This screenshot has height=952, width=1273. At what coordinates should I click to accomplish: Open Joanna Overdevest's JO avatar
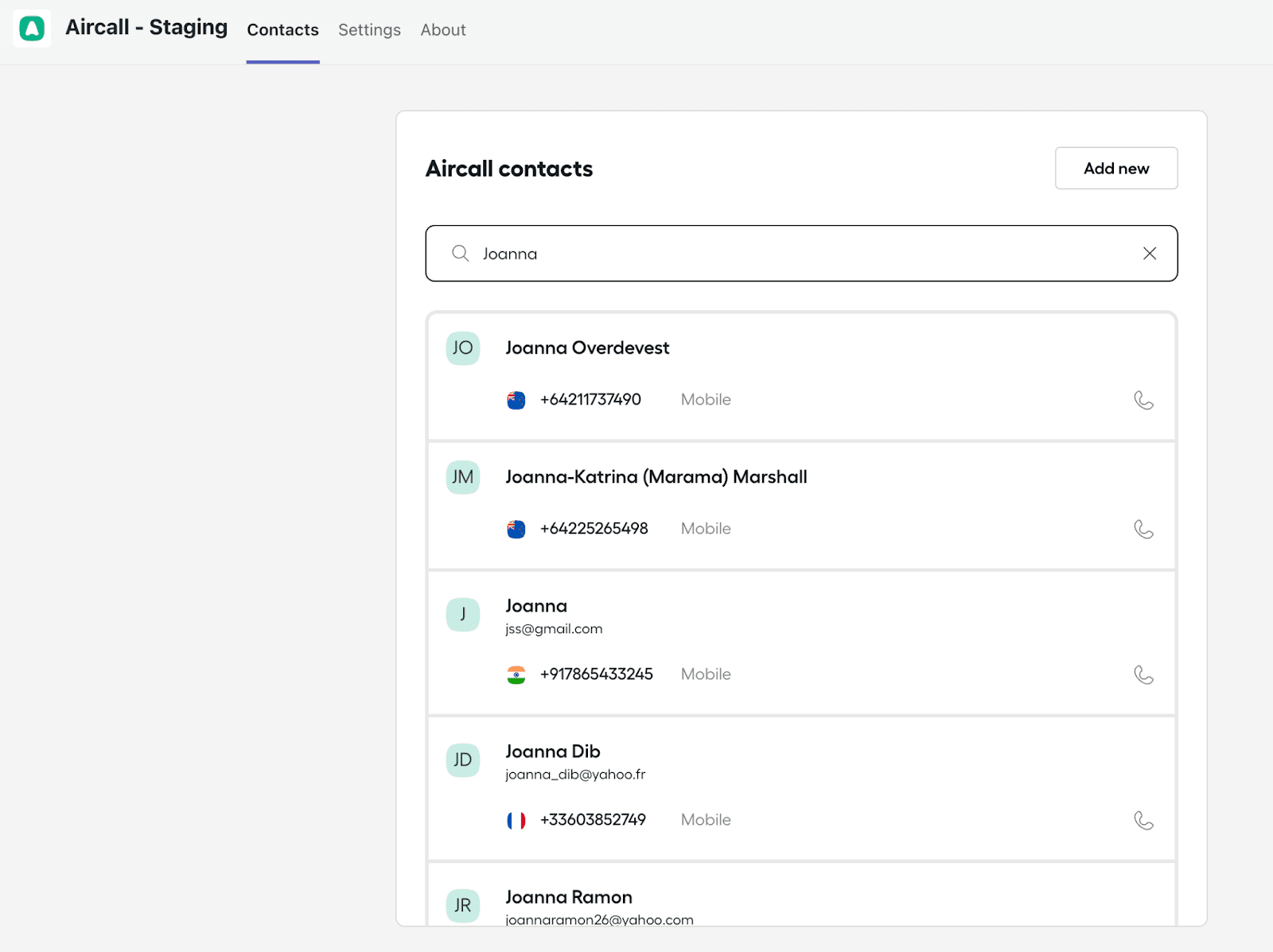(462, 348)
